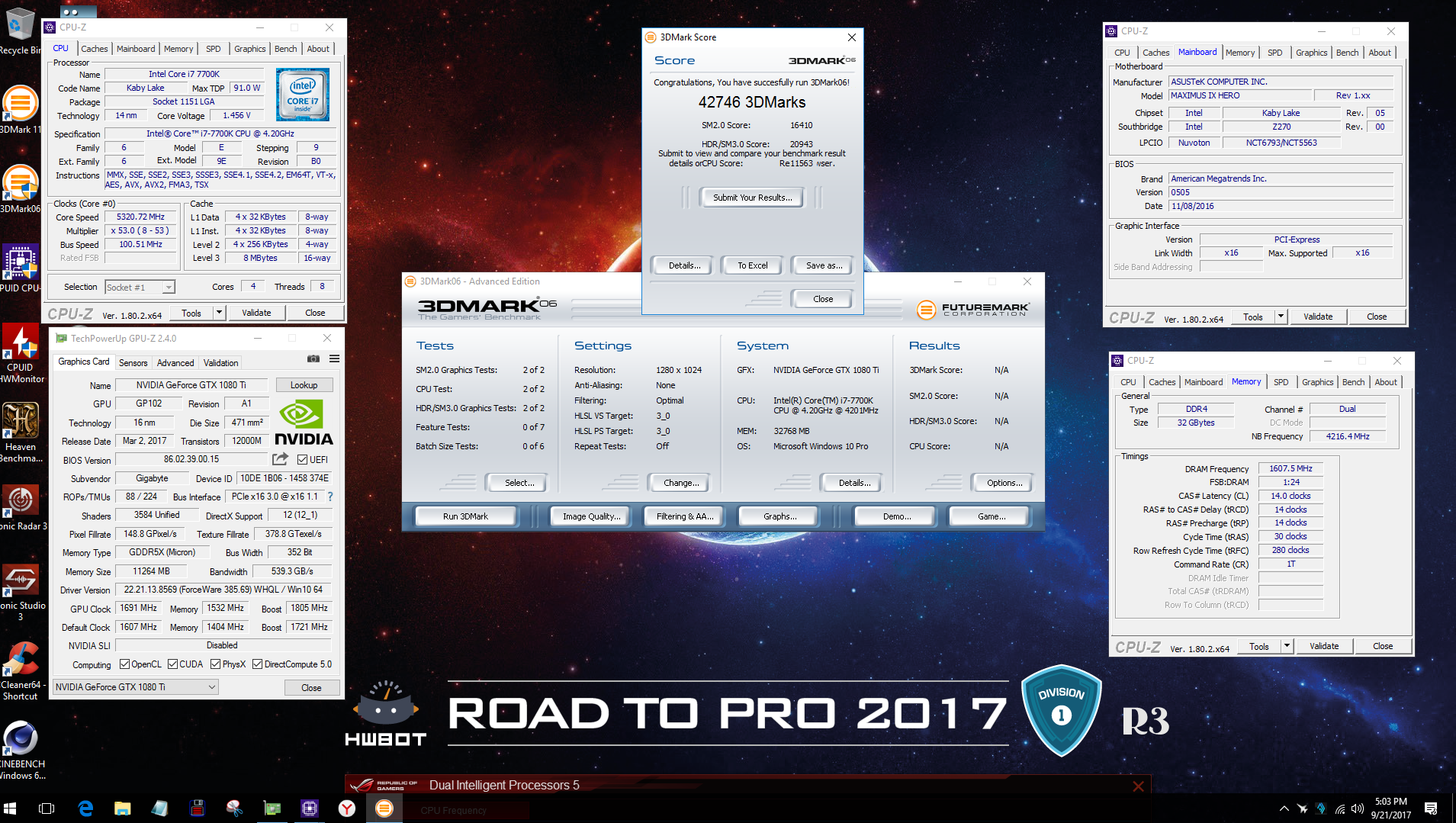The width and height of the screenshot is (1456, 823).
Task: Click Filtering & AA button
Action: click(x=685, y=516)
